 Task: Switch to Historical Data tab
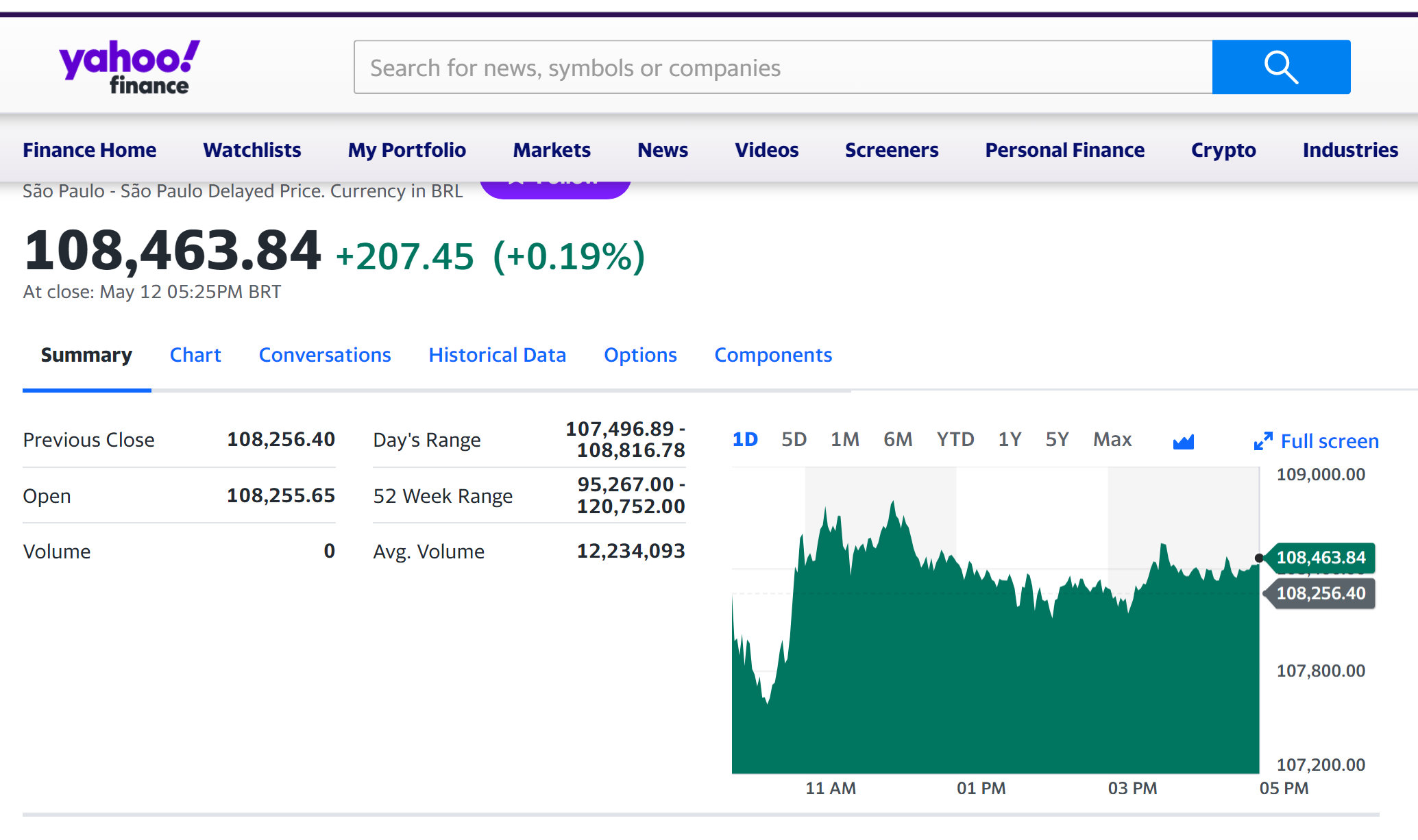[498, 355]
